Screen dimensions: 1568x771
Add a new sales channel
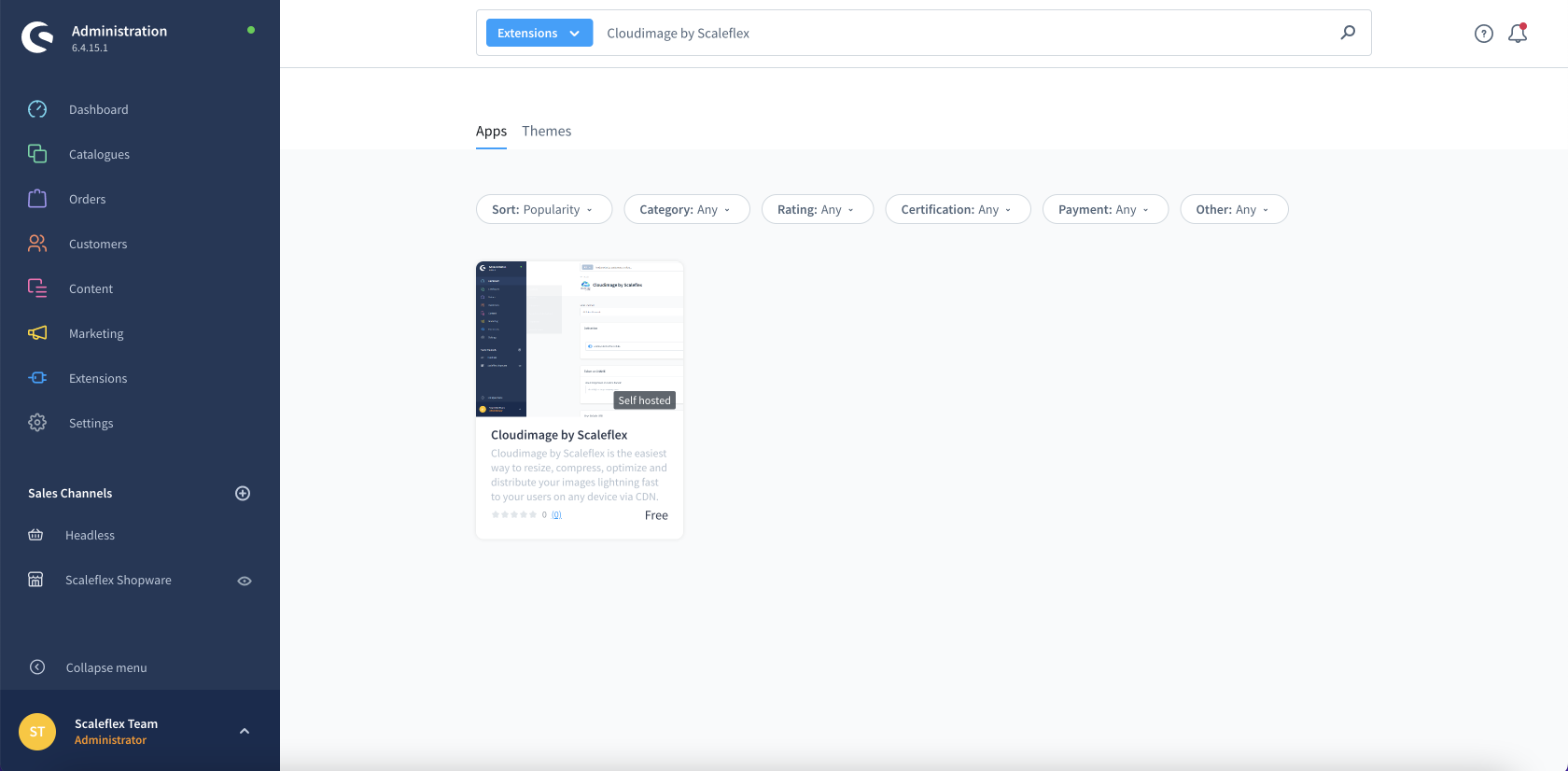(243, 493)
